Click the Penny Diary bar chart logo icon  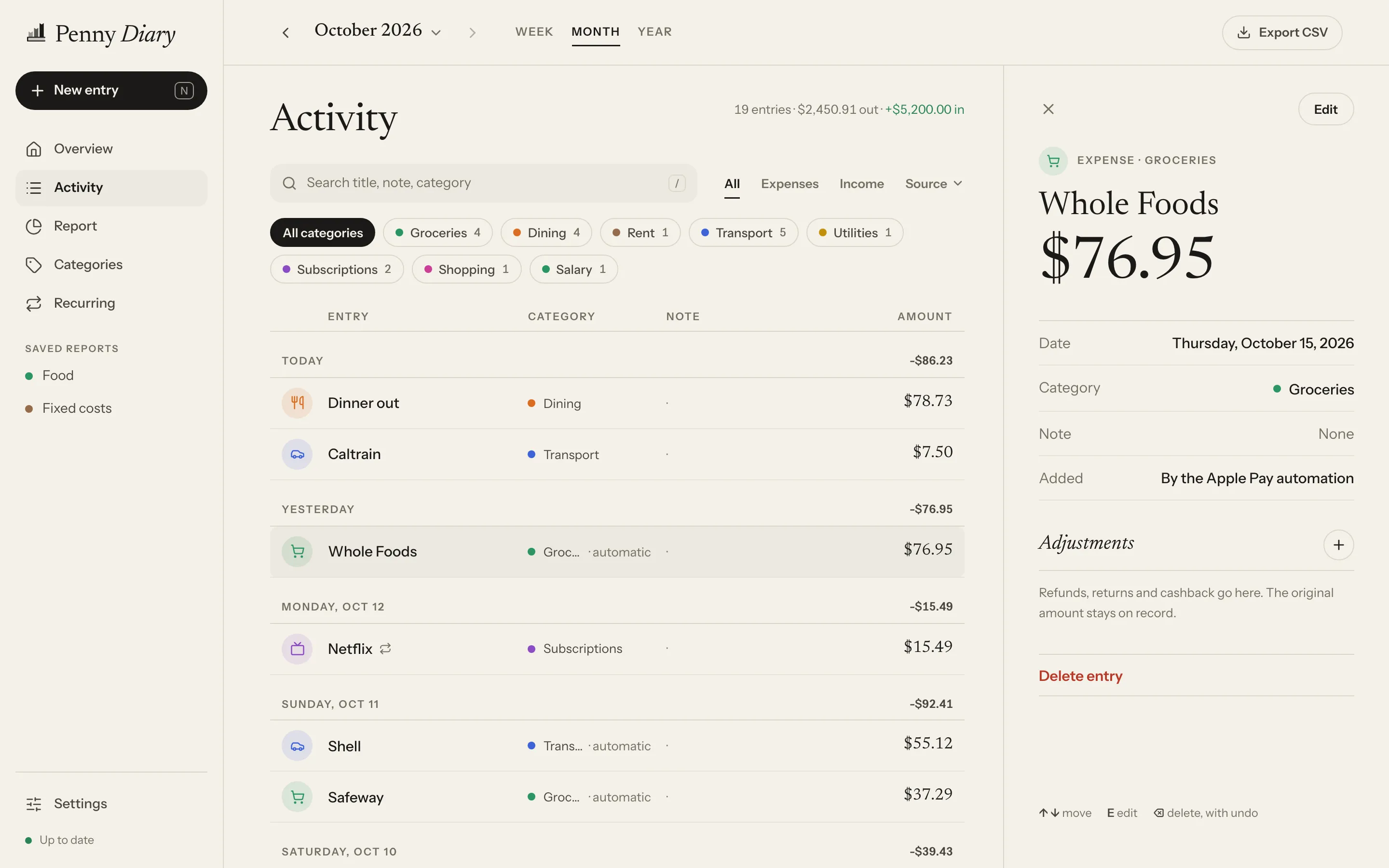coord(36,33)
